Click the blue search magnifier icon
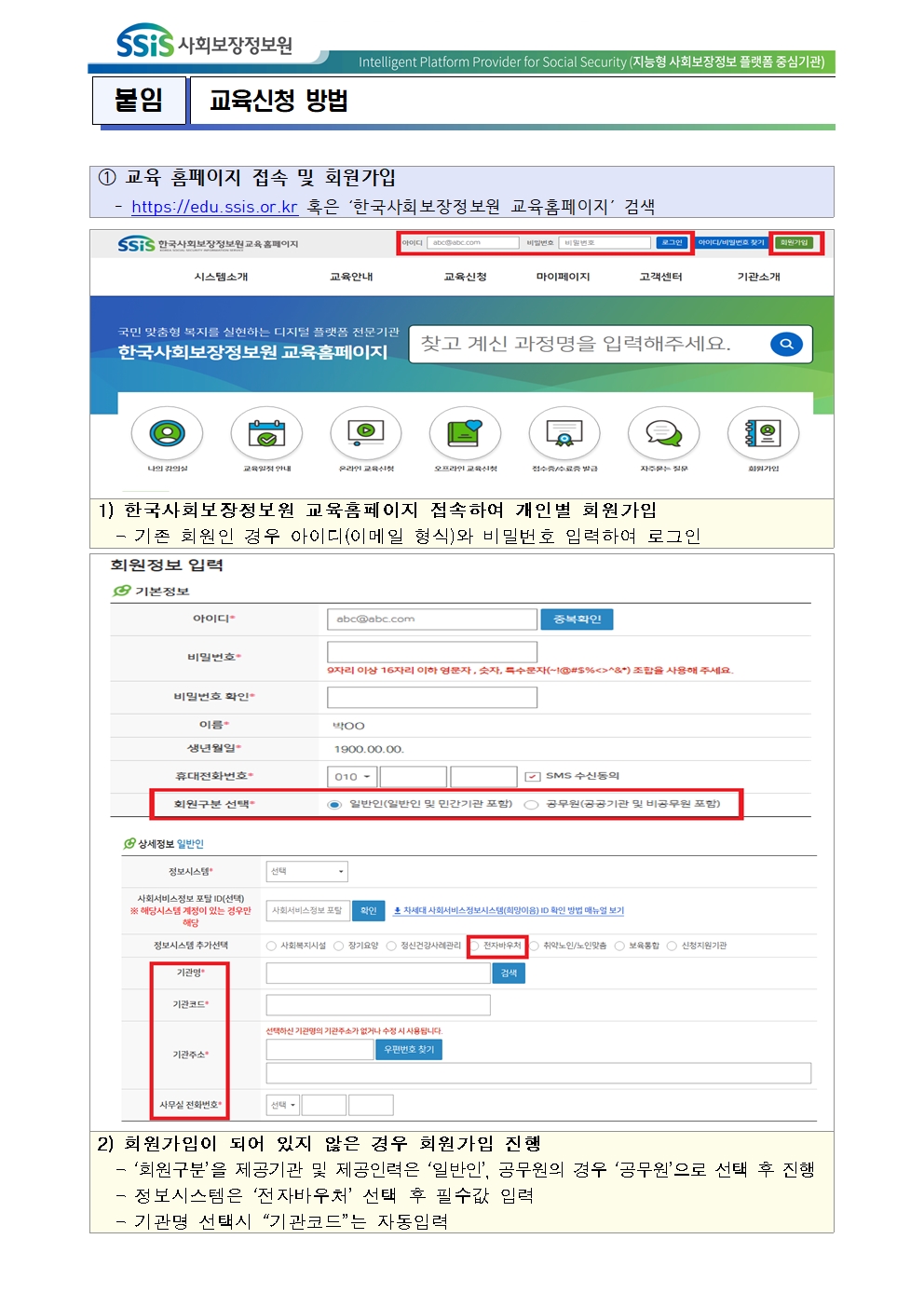The width and height of the screenshot is (924, 1307). click(787, 345)
